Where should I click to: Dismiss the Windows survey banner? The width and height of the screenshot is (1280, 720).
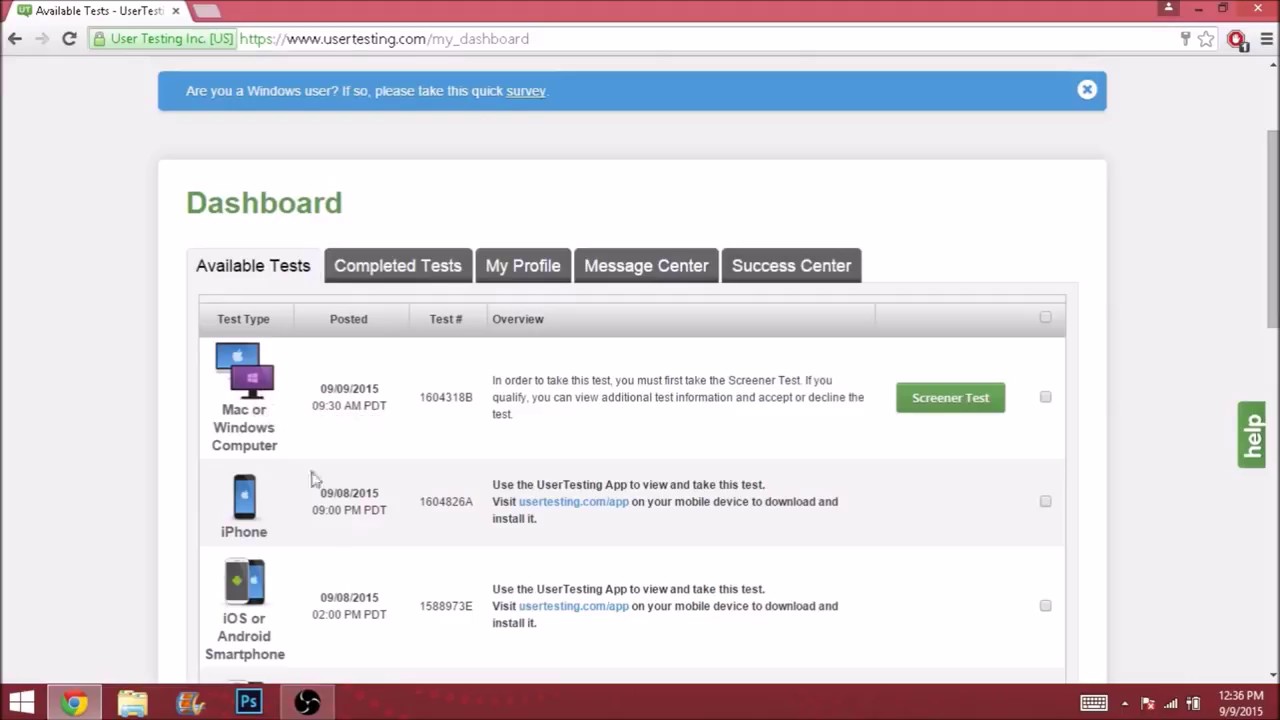pos(1087,90)
